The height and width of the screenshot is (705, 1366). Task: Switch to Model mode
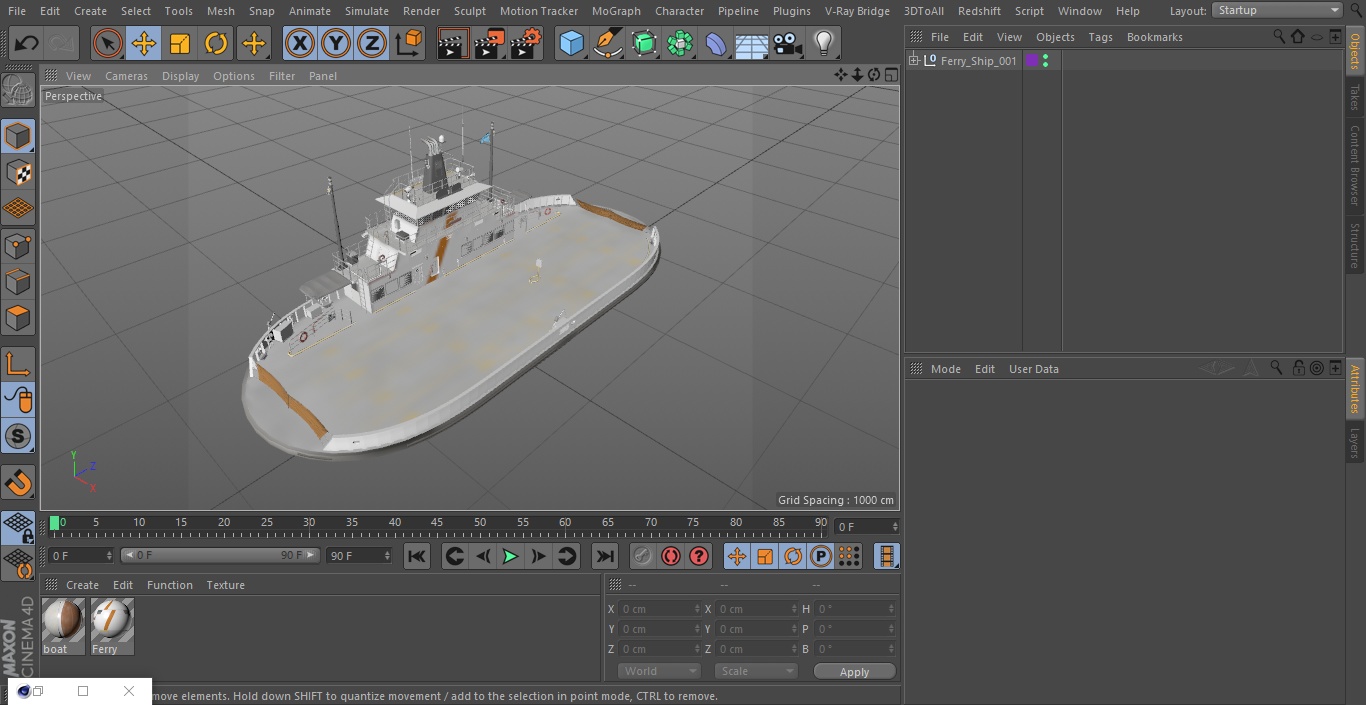[18, 136]
